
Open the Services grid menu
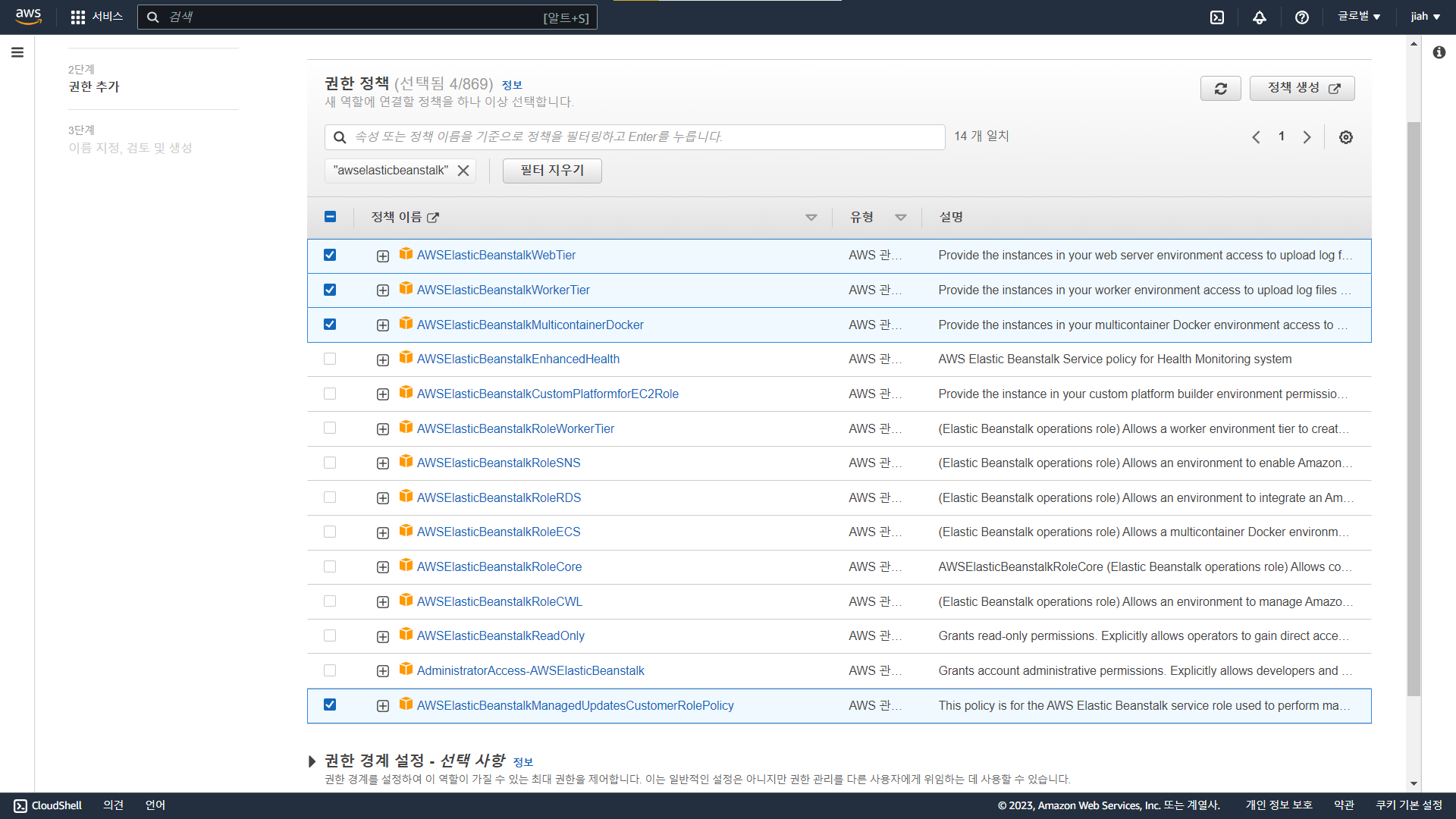click(x=96, y=17)
